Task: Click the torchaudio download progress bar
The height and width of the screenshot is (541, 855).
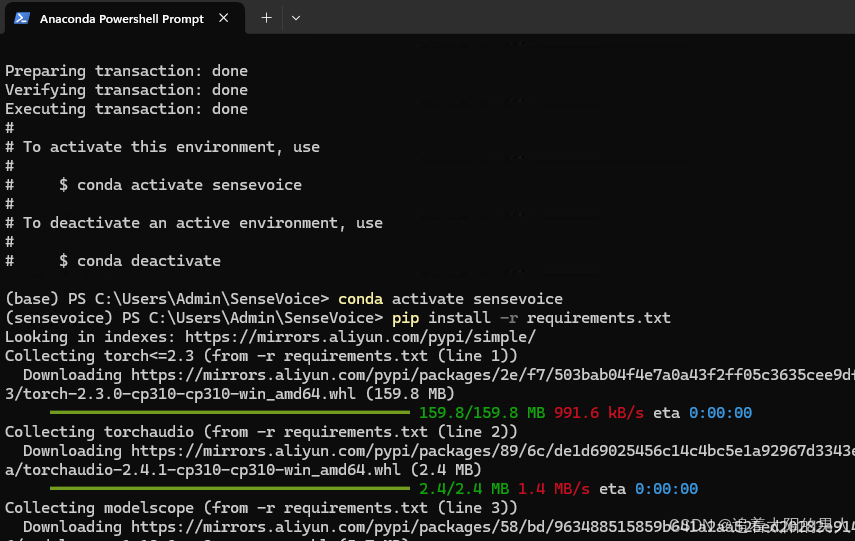Action: [x=230, y=489]
